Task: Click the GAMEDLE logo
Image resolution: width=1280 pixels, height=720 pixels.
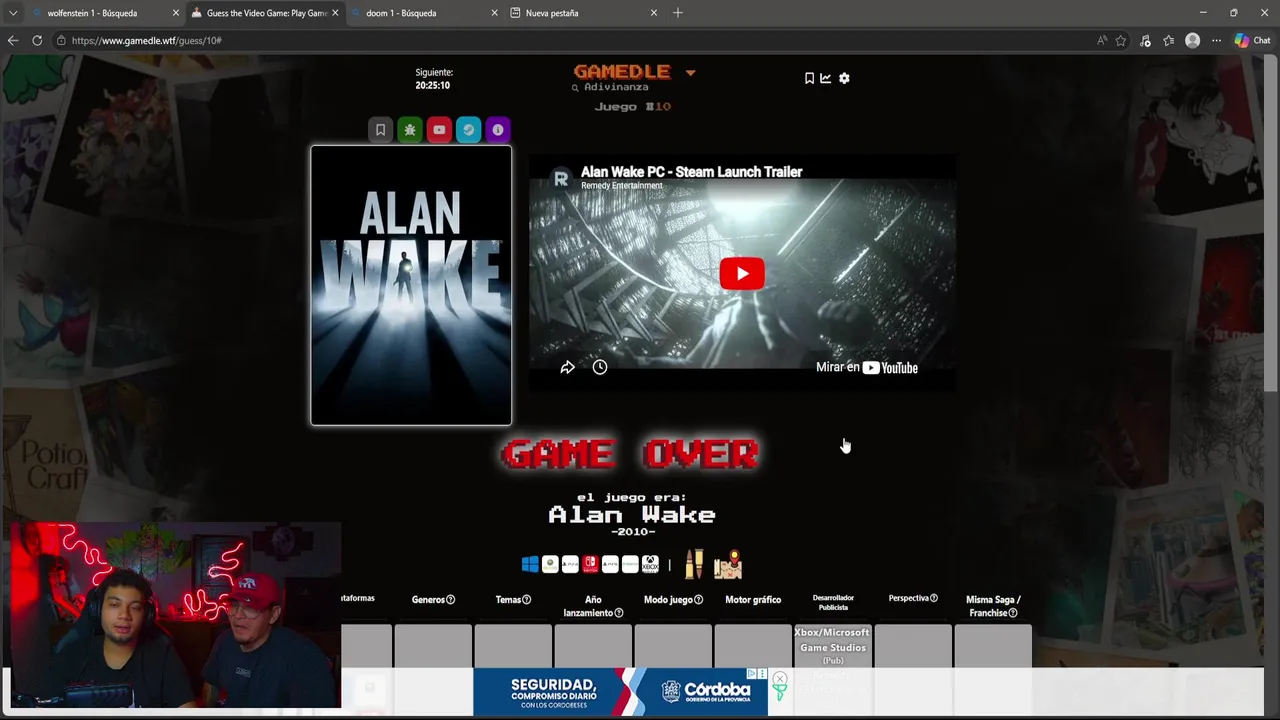Action: click(622, 71)
